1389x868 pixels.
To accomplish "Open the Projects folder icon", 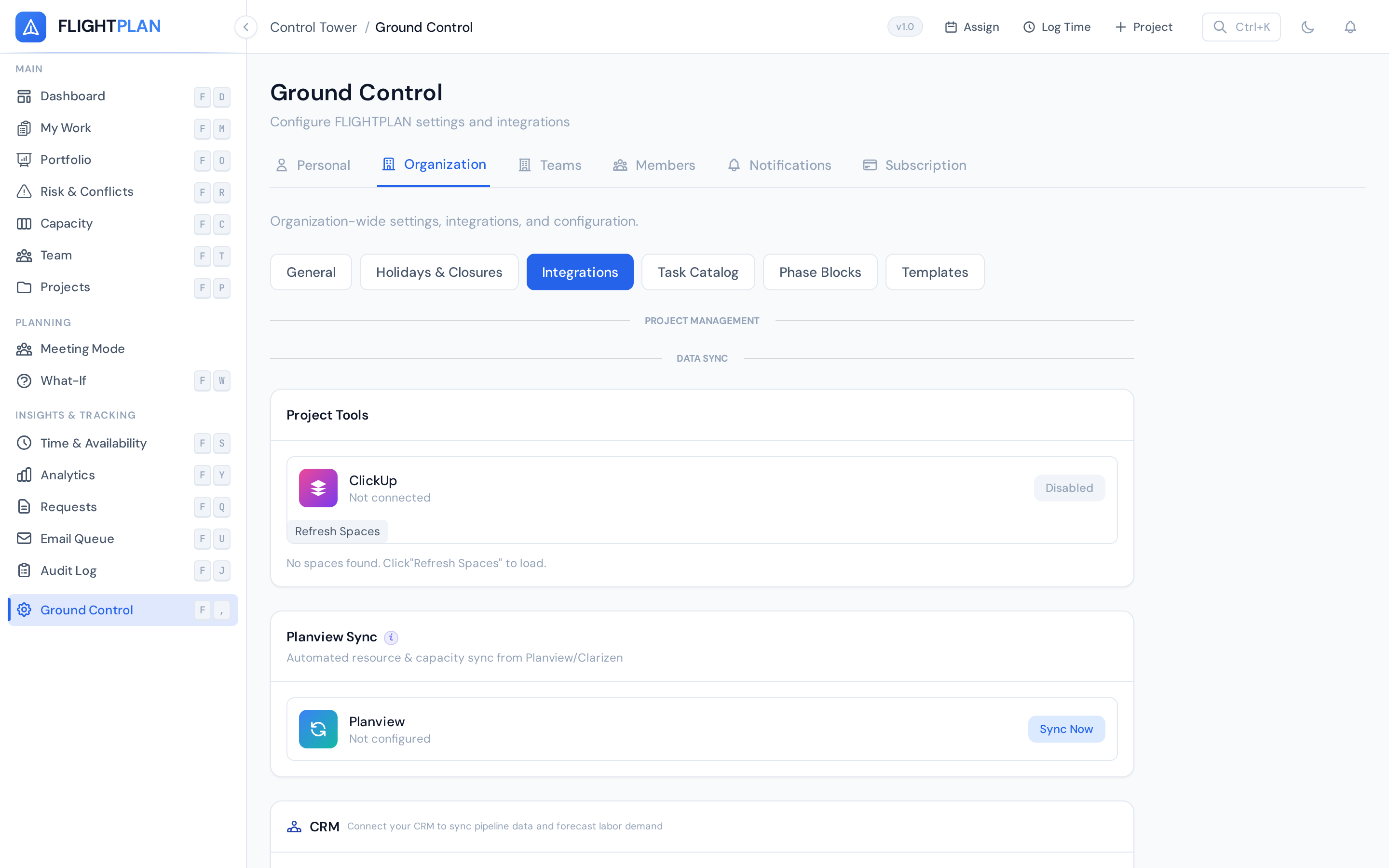I will click(x=24, y=287).
